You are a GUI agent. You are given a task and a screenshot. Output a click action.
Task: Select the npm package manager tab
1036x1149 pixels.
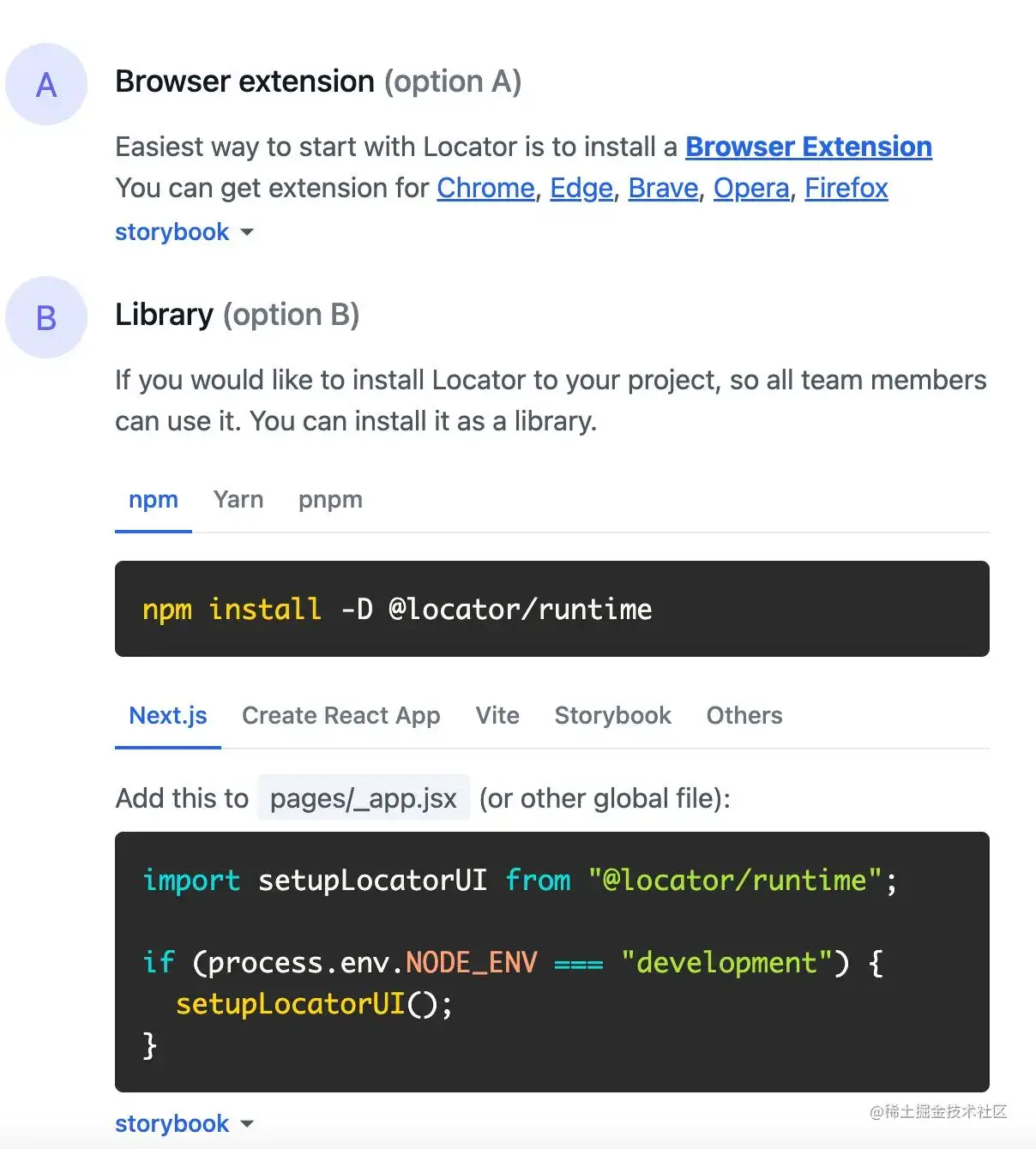[x=154, y=500]
